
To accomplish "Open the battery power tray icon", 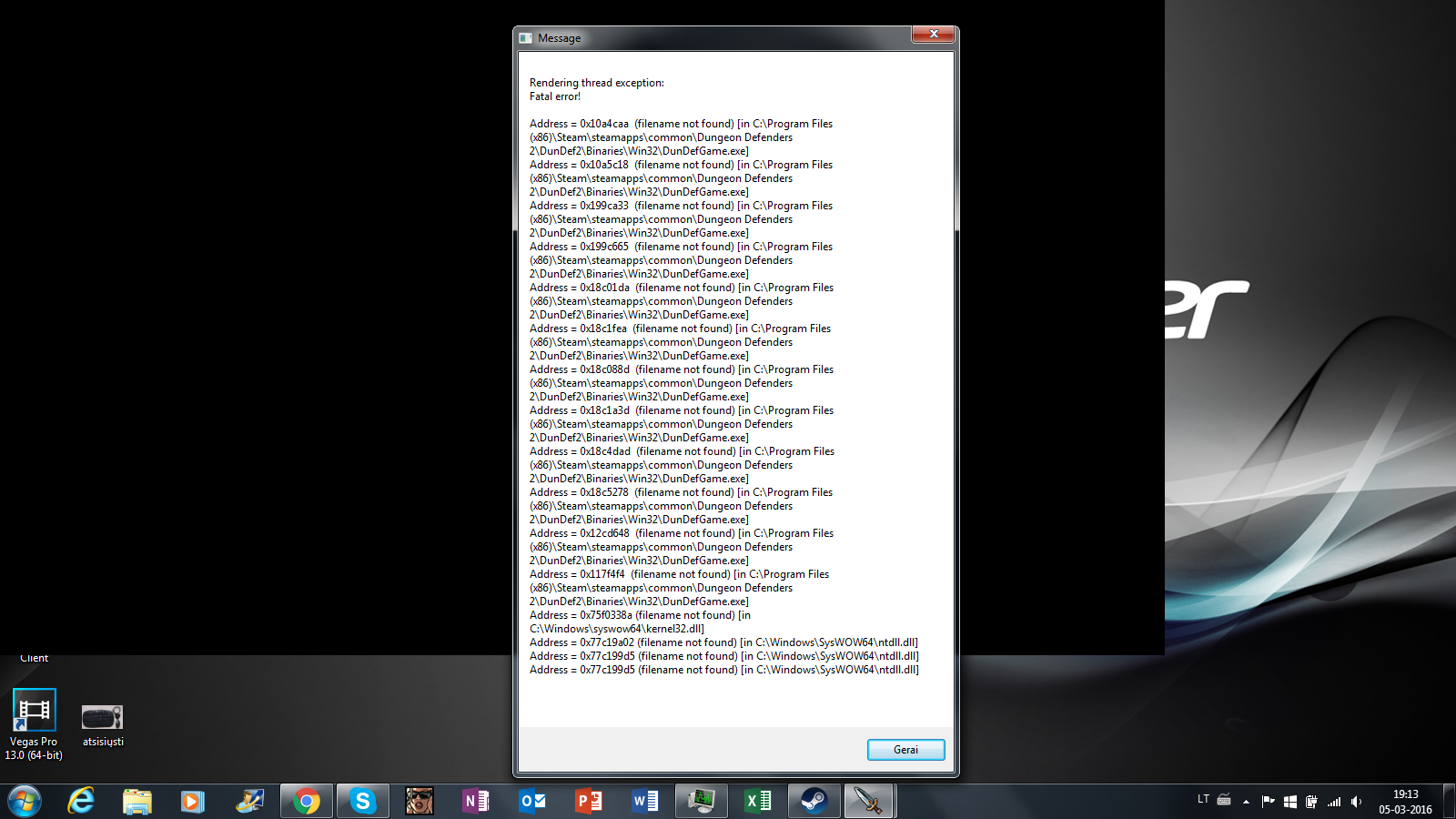I will pos(1311,802).
